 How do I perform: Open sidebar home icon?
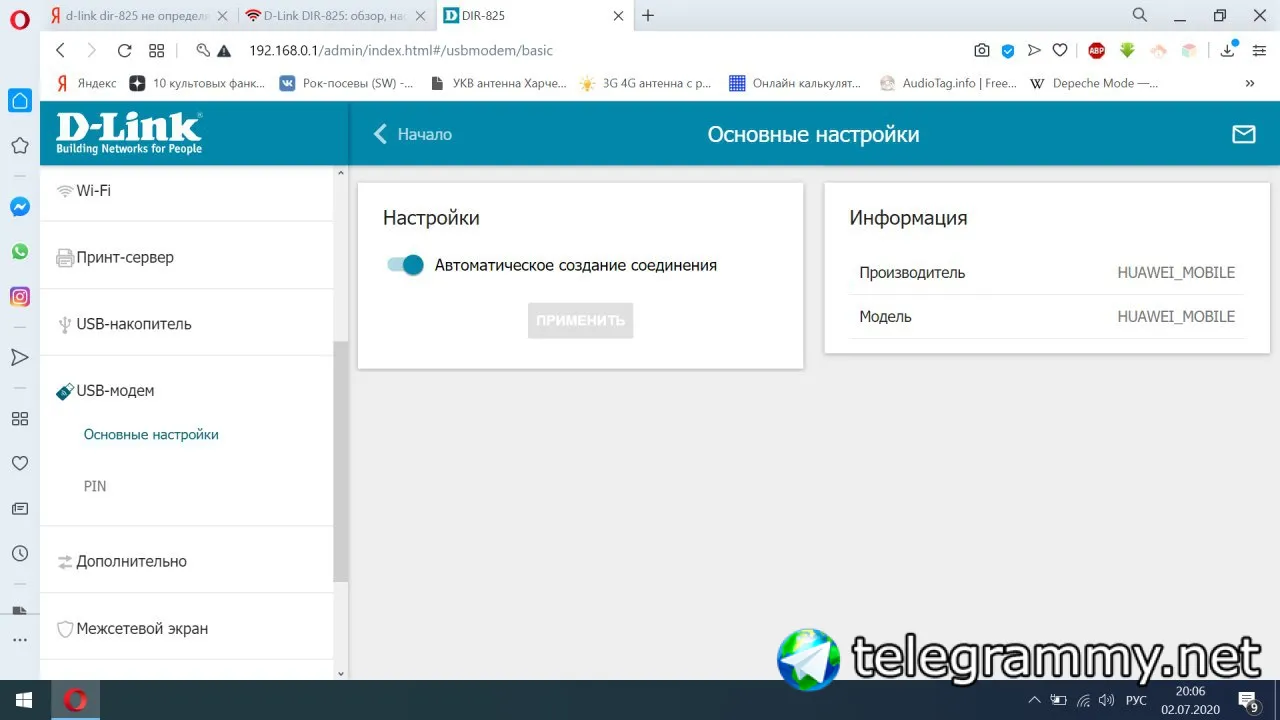click(x=20, y=100)
